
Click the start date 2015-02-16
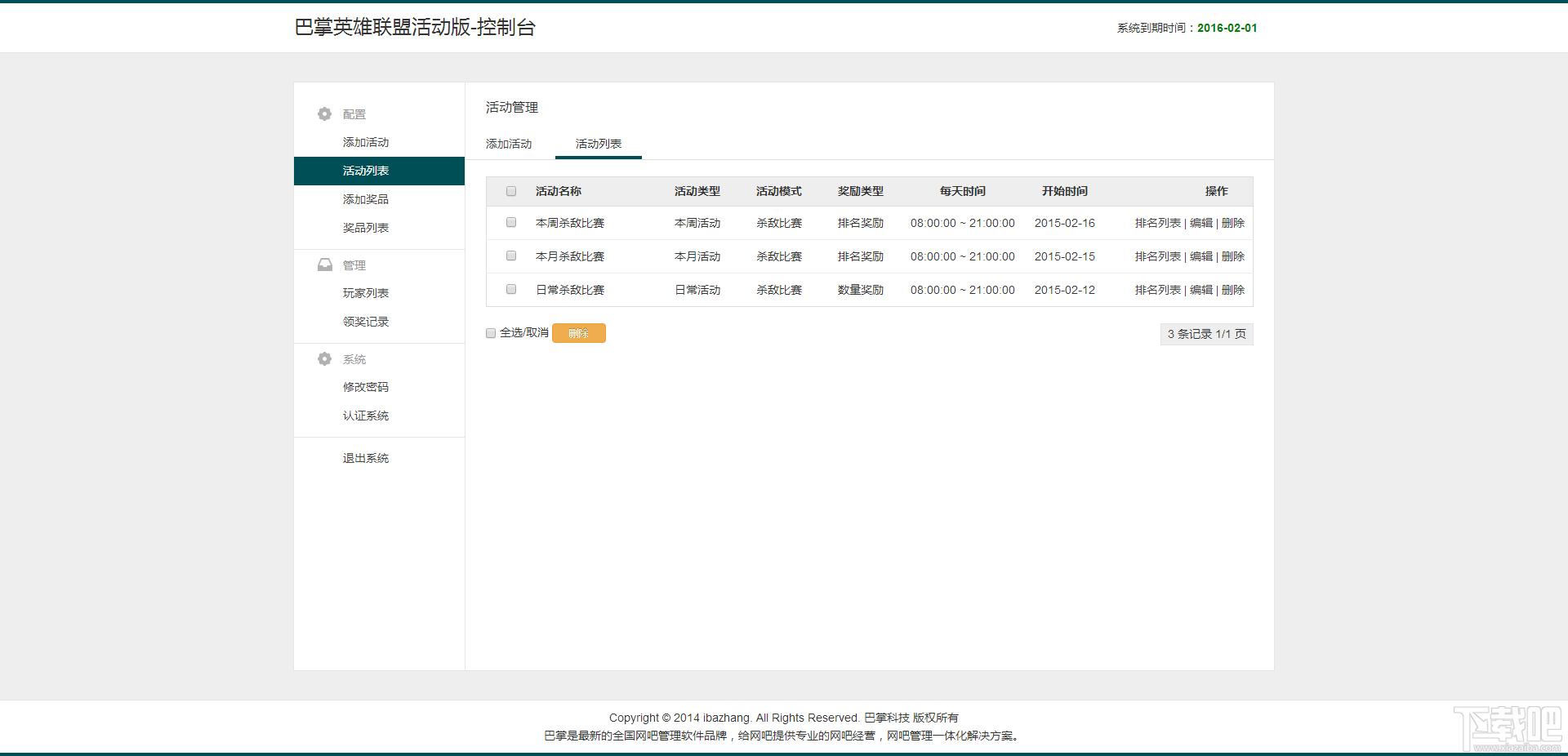tap(1065, 223)
